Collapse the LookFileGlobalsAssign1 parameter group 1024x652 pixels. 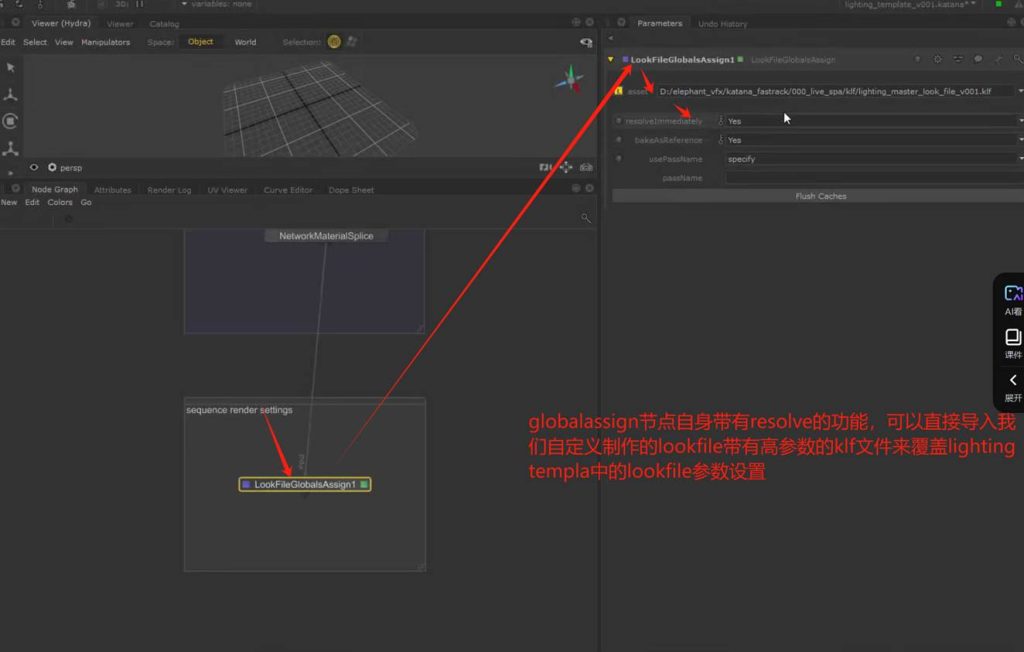tap(610, 60)
